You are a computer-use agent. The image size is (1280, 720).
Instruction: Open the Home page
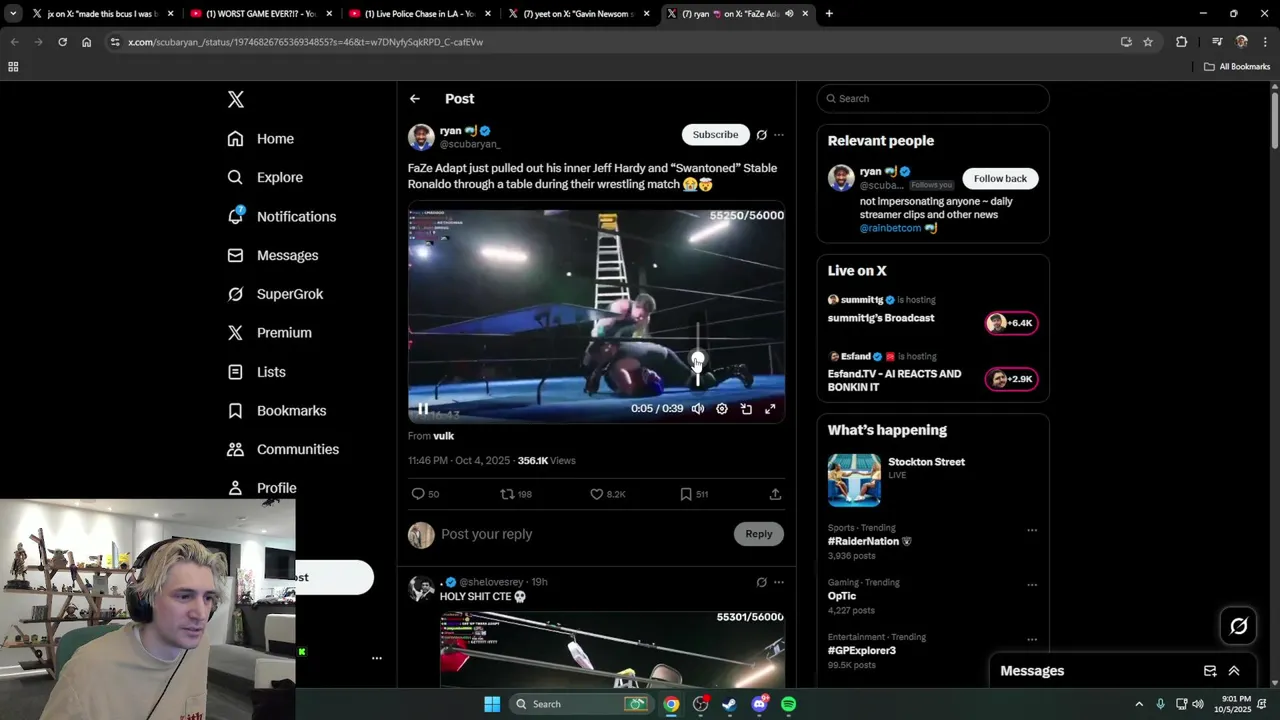pyautogui.click(x=261, y=139)
